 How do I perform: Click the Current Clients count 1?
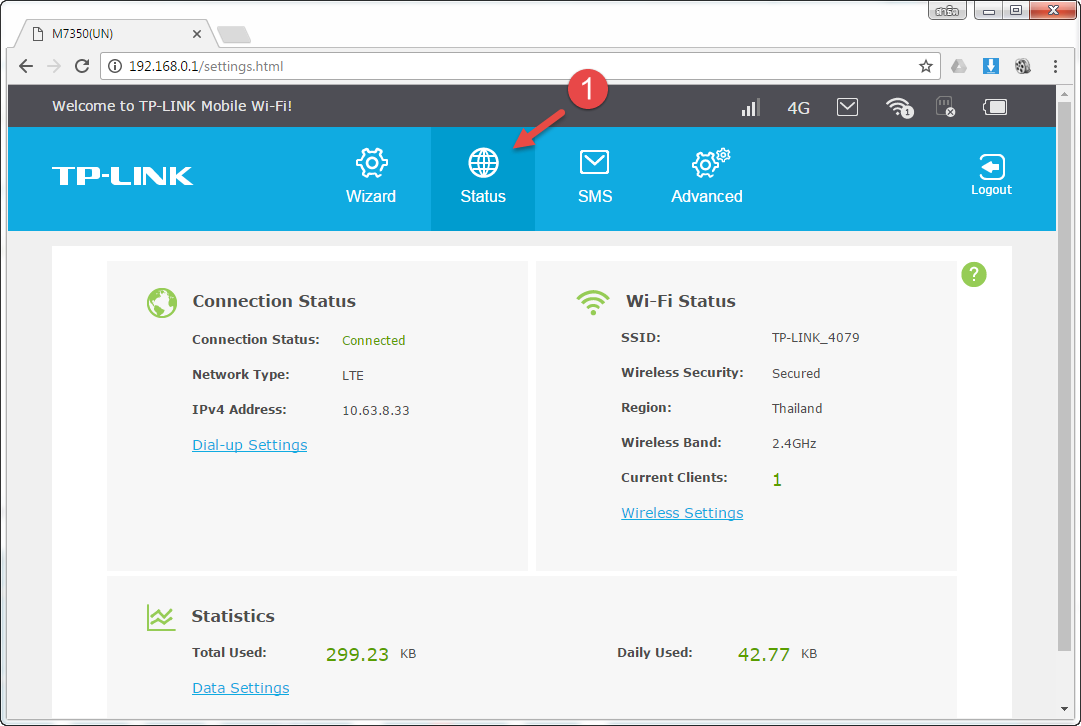[x=777, y=480]
